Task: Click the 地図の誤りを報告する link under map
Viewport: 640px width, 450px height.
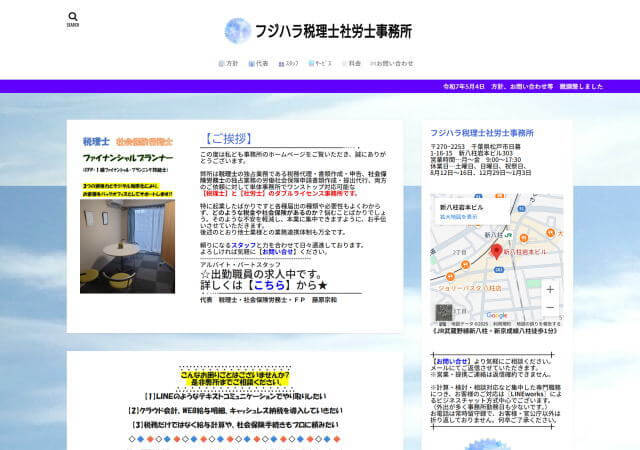Action: 538,324
